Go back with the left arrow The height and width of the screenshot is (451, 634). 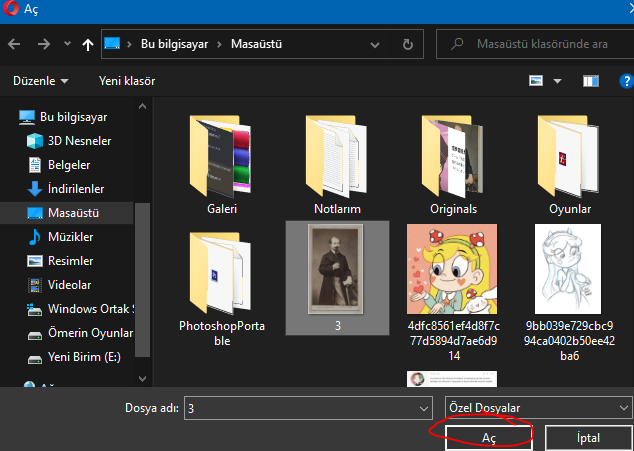click(x=14, y=44)
